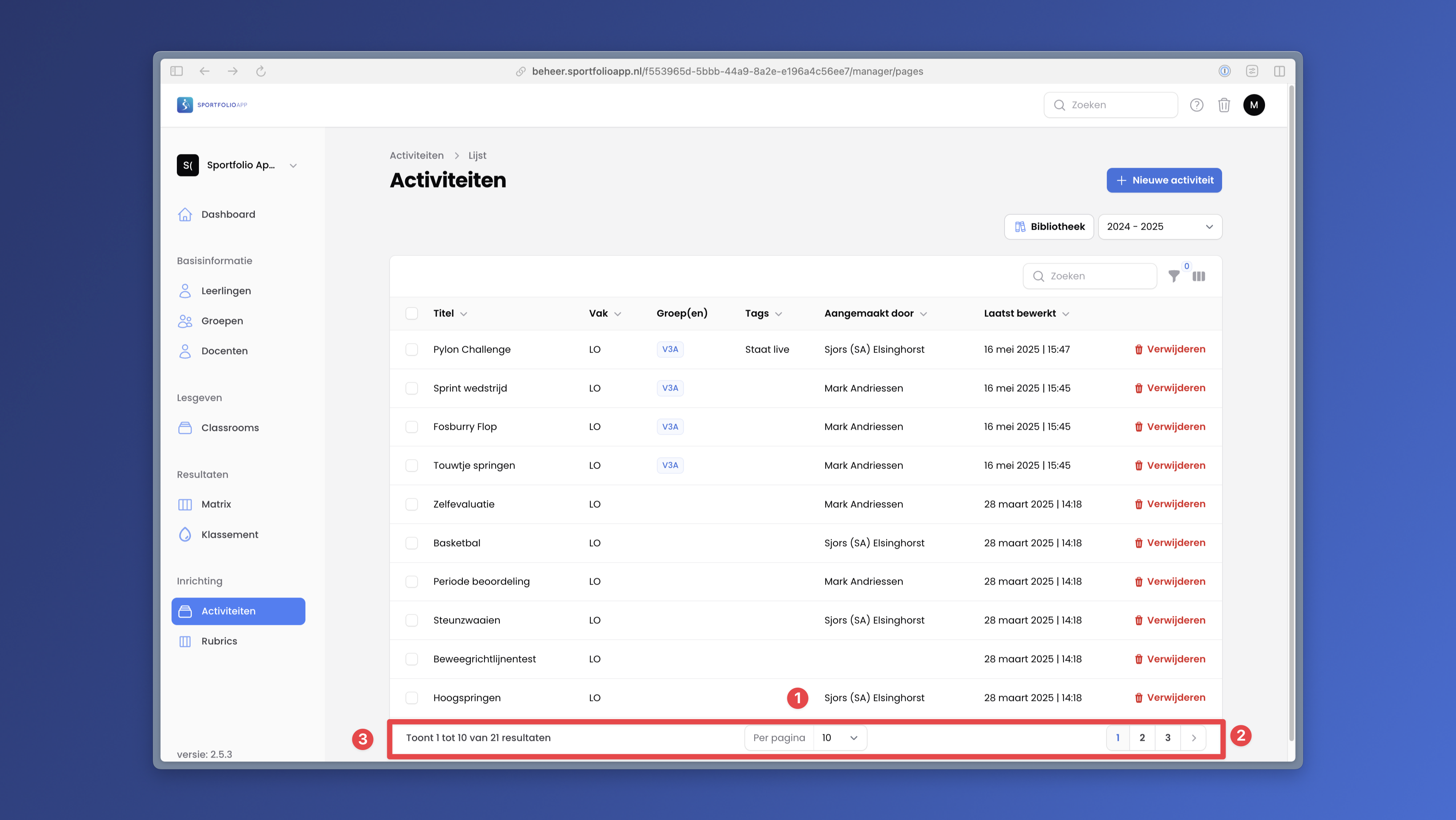Reload the page with the refresh icon
Image resolution: width=1456 pixels, height=820 pixels.
click(261, 71)
